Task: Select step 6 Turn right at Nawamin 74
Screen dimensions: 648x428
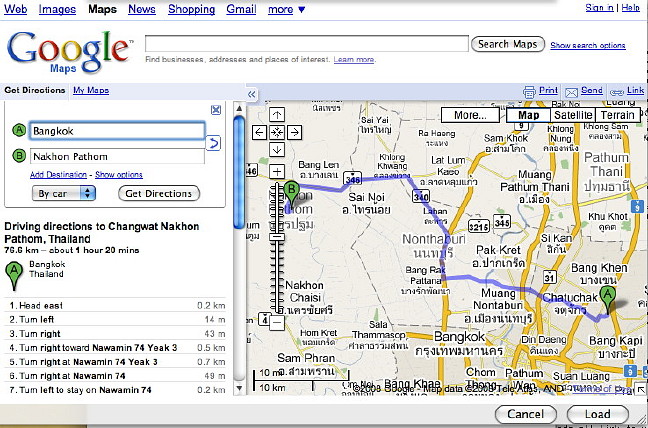Action: 117,376
